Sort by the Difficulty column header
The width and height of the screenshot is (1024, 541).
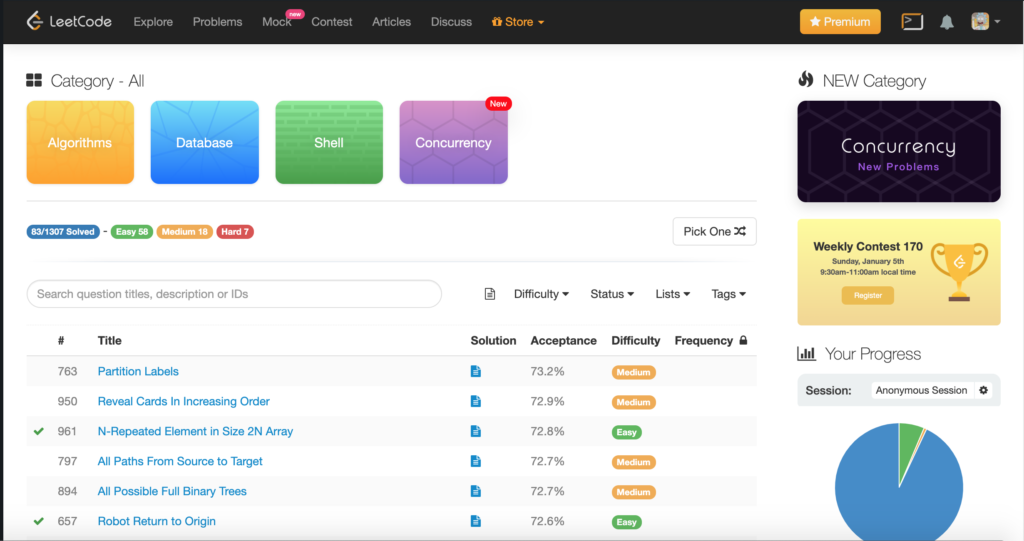pyautogui.click(x=635, y=340)
